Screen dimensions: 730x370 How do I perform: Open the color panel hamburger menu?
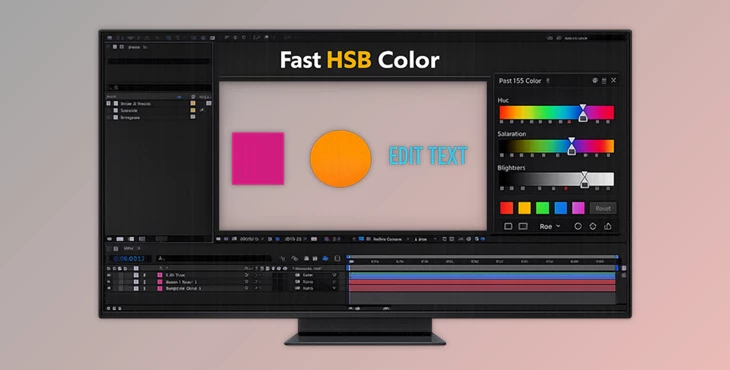click(x=604, y=81)
